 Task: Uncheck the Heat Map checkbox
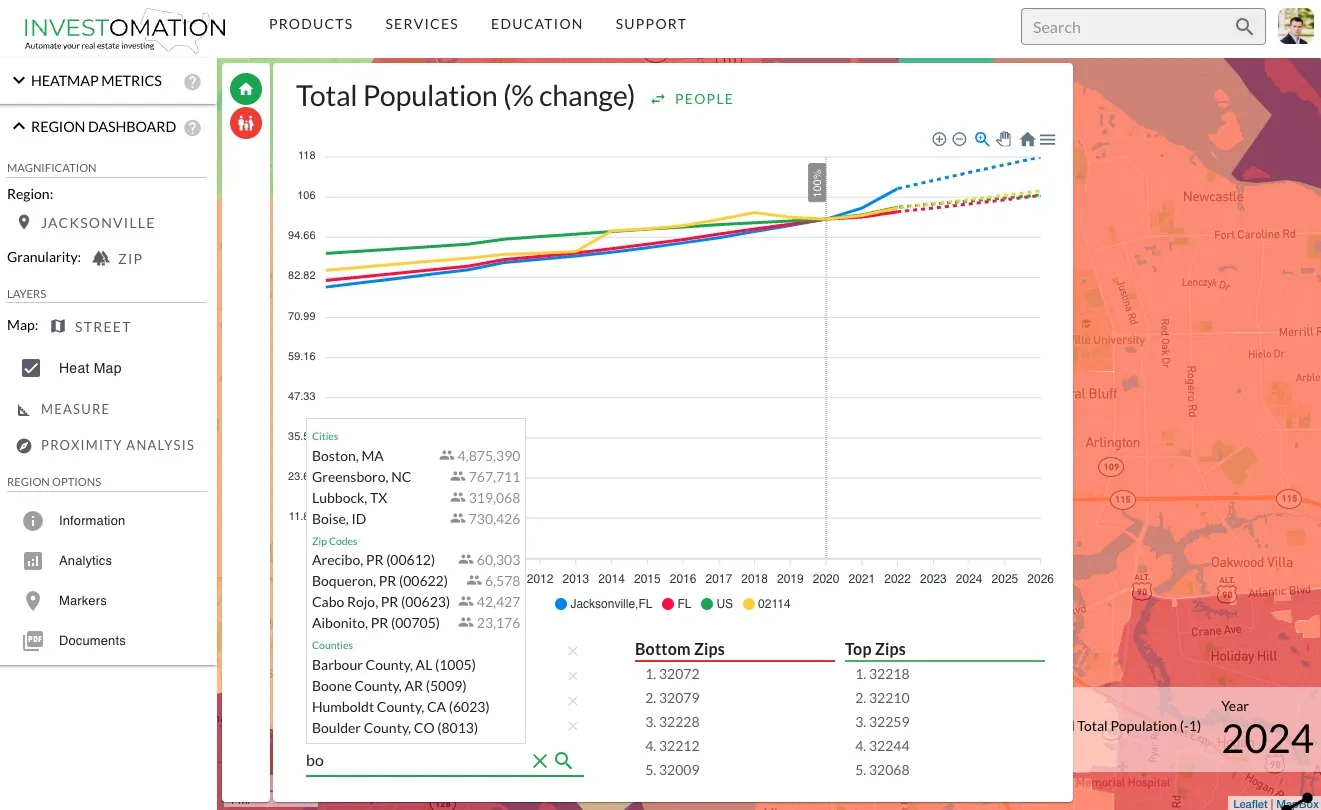[31, 368]
